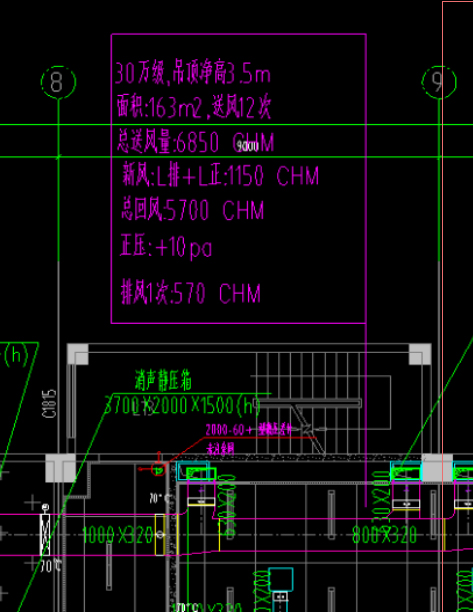Image resolution: width=473 pixels, height=612 pixels.
Task: Select the 新风 1150 CHM text line
Action: (220, 176)
